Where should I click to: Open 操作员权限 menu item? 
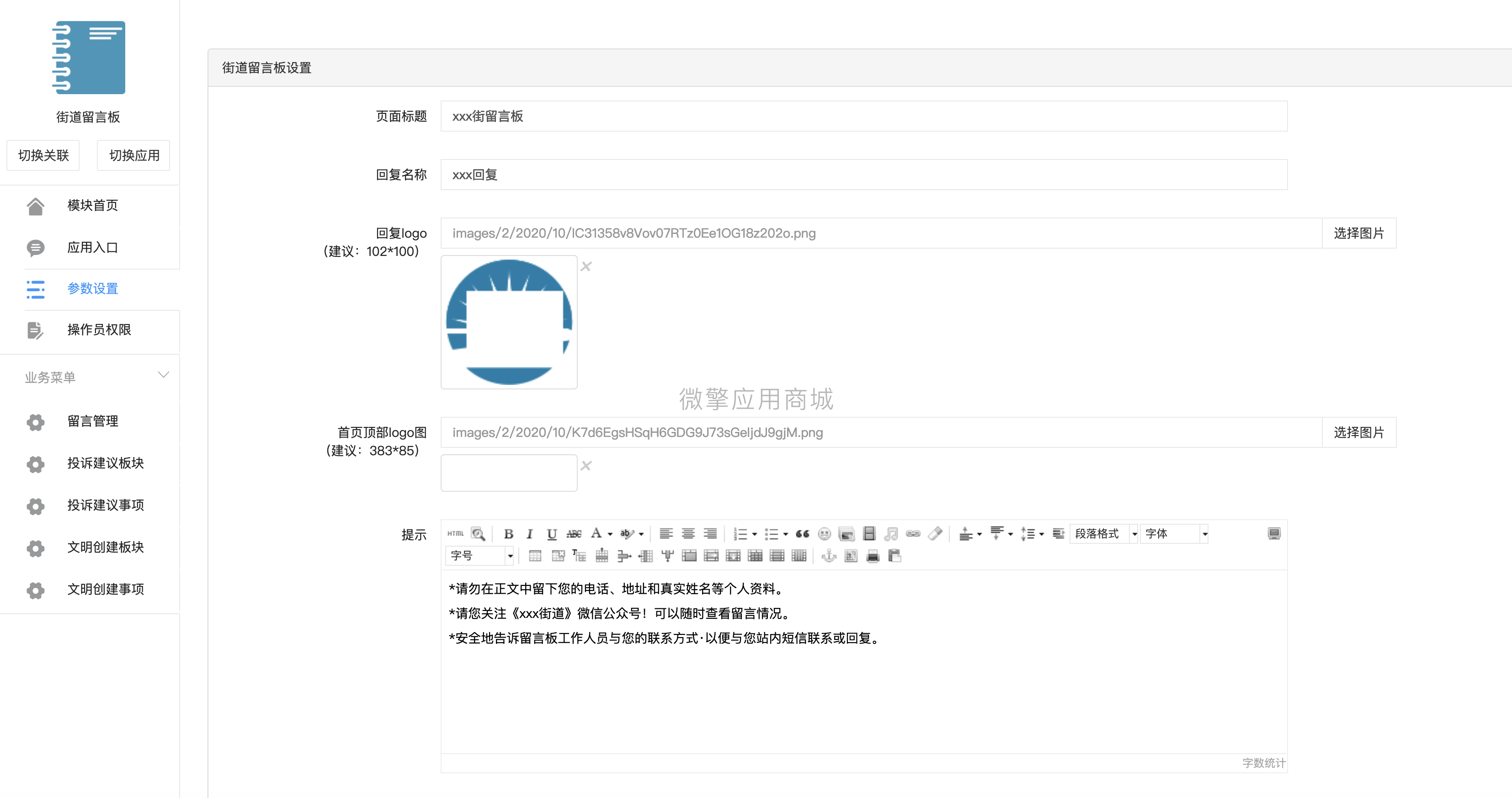99,330
